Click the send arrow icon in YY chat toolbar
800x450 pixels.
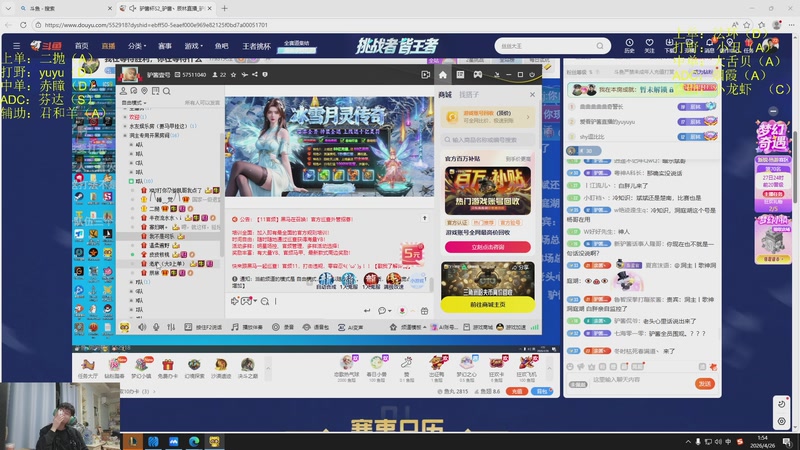367,311
